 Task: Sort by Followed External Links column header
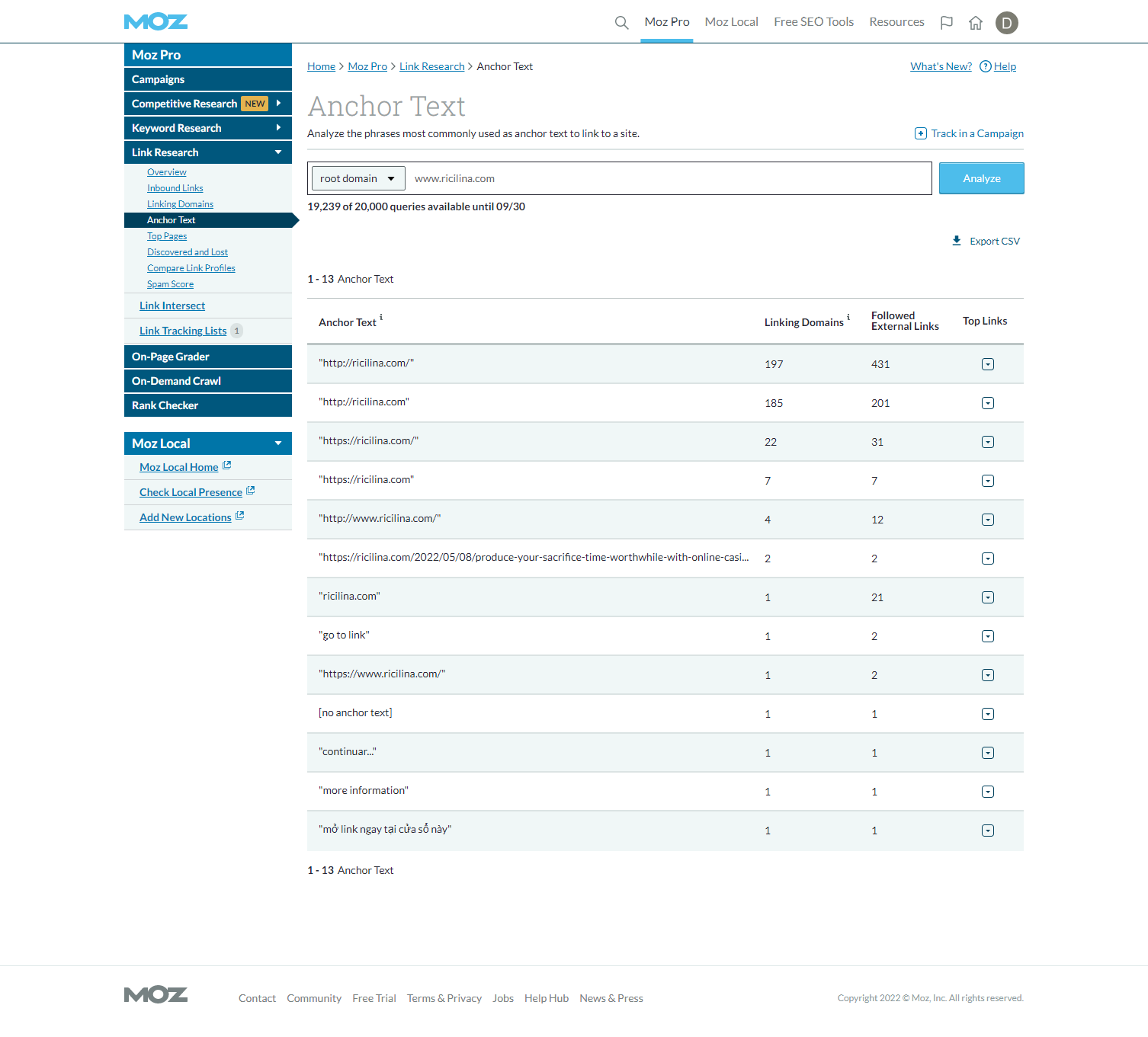pos(905,321)
